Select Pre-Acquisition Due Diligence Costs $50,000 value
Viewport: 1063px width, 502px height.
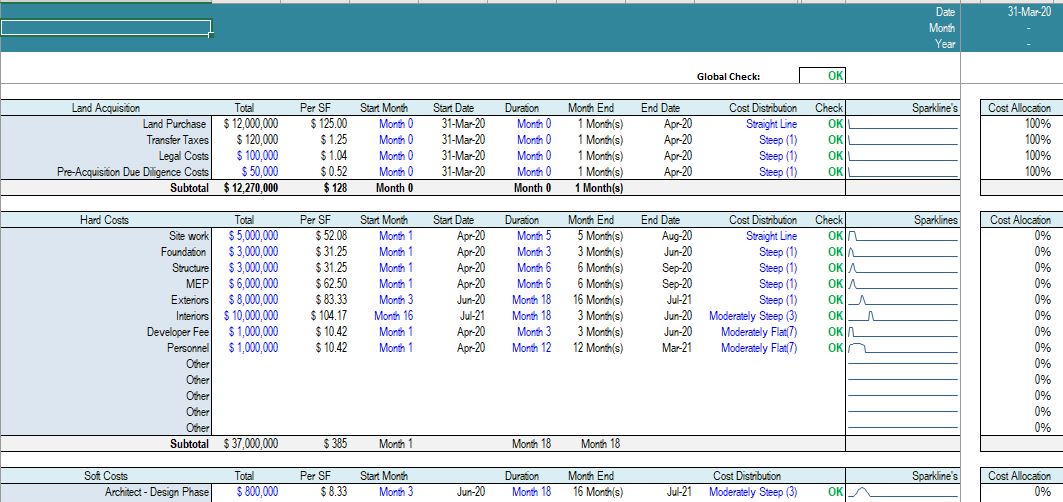click(259, 172)
